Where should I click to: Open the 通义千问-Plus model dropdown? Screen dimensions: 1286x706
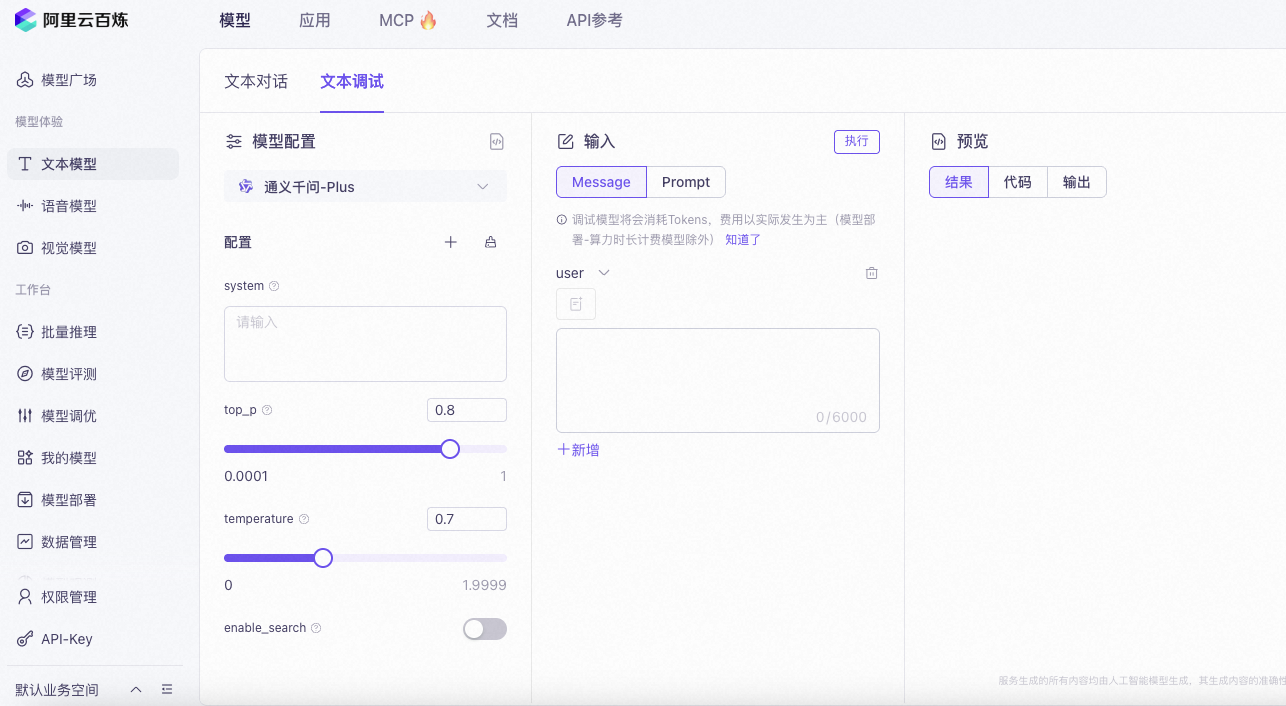coord(365,187)
